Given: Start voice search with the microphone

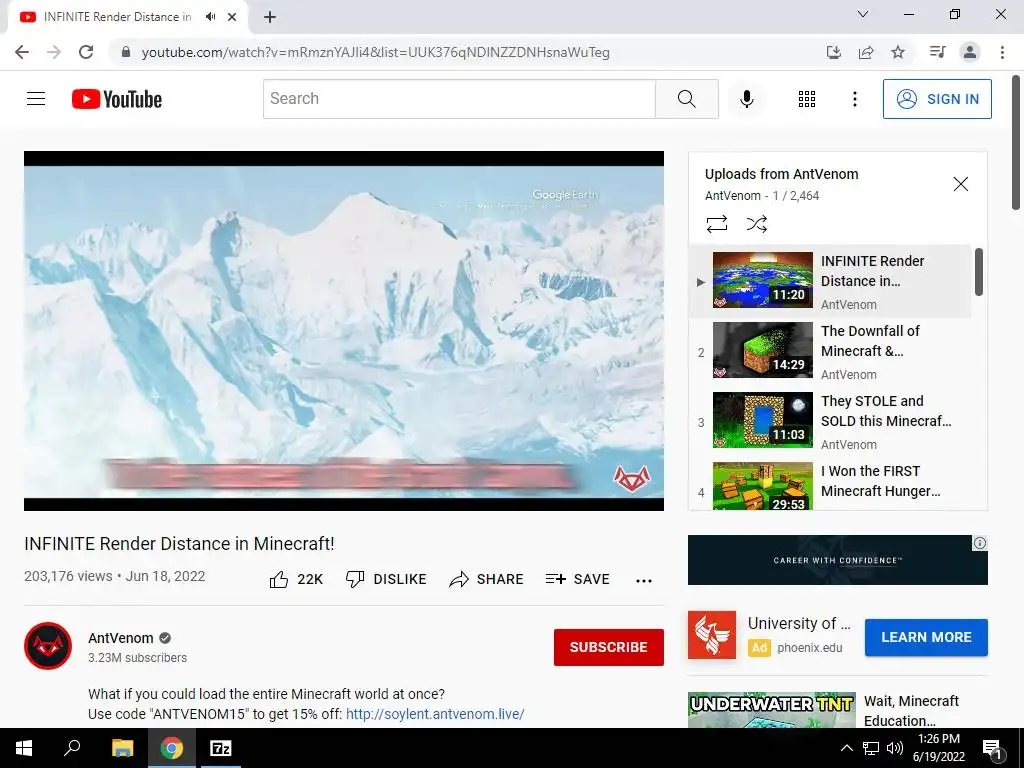Looking at the screenshot, I should click(x=746, y=99).
